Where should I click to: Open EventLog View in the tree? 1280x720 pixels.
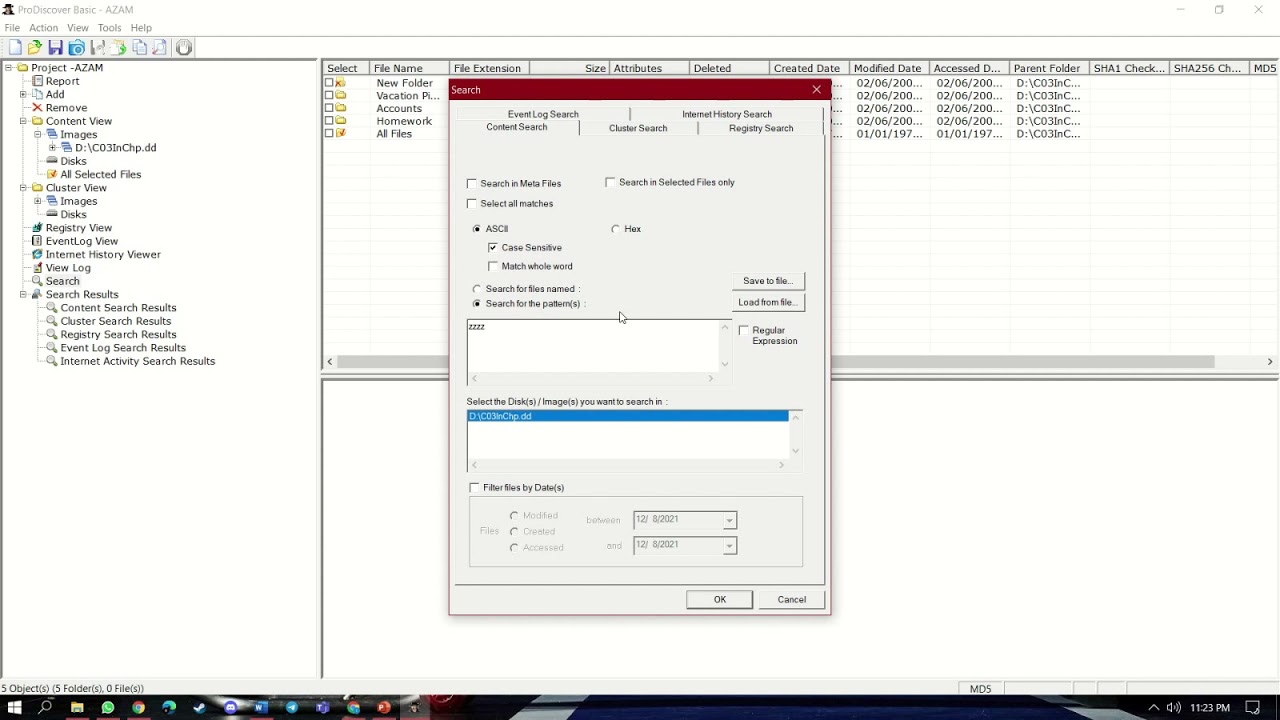point(81,241)
